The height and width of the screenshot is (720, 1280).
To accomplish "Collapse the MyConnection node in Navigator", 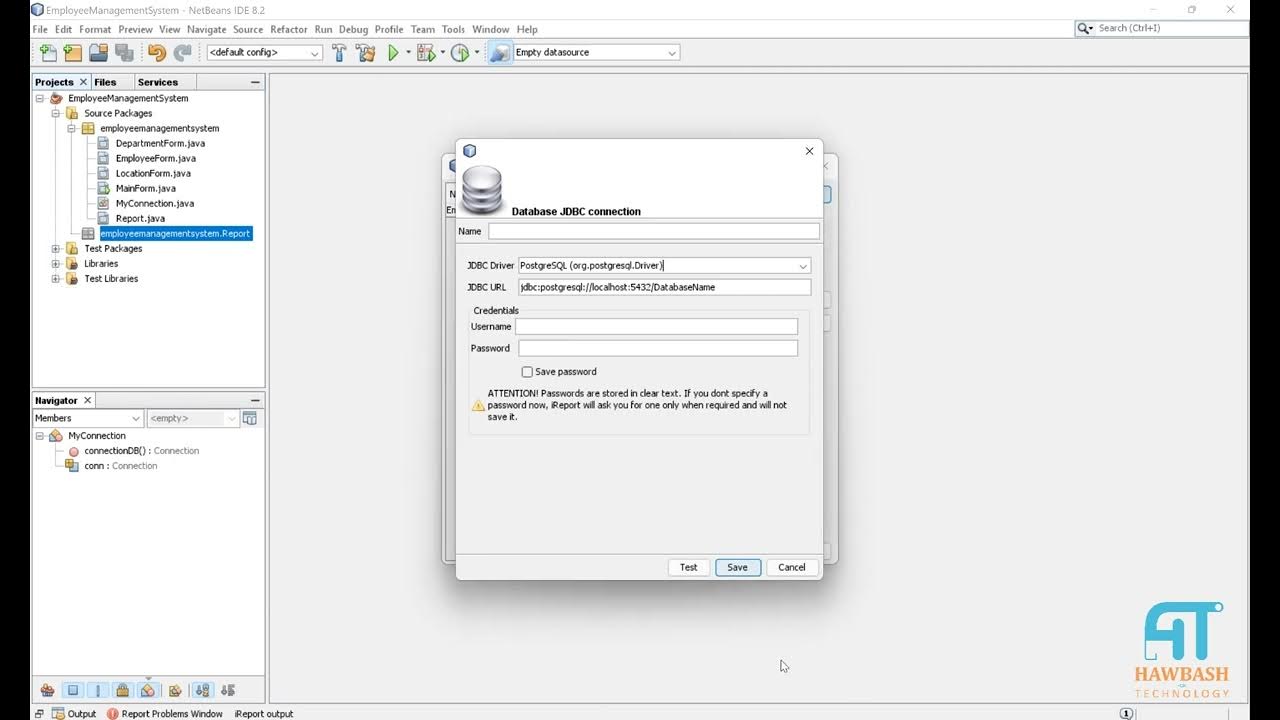I will click(x=40, y=436).
